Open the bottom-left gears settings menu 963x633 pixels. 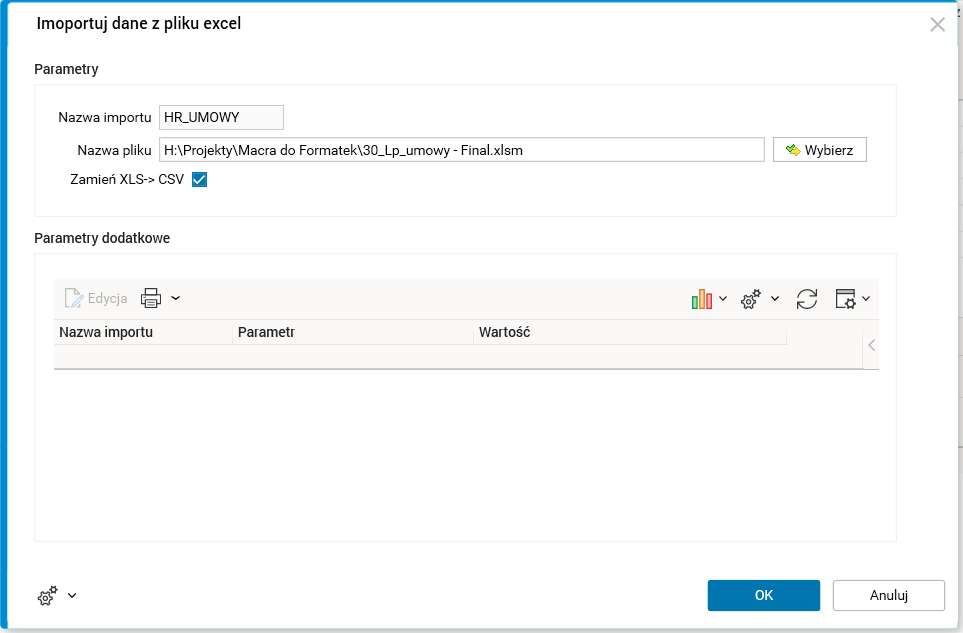(56, 596)
